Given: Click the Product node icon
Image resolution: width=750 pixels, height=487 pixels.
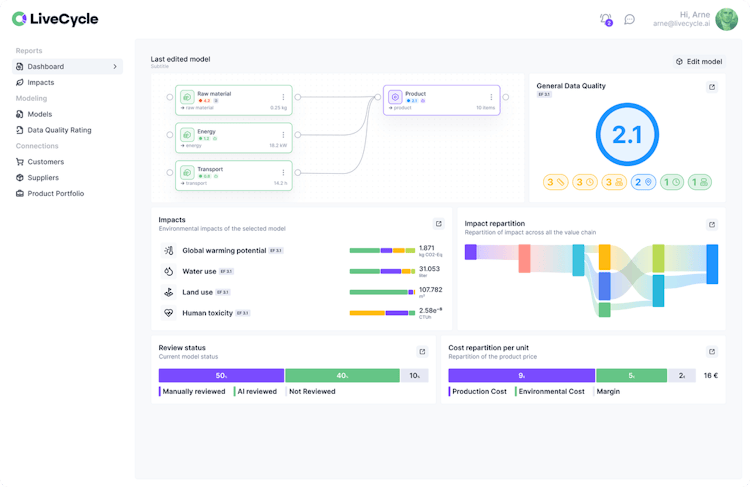Looking at the screenshot, I should click(x=394, y=97).
